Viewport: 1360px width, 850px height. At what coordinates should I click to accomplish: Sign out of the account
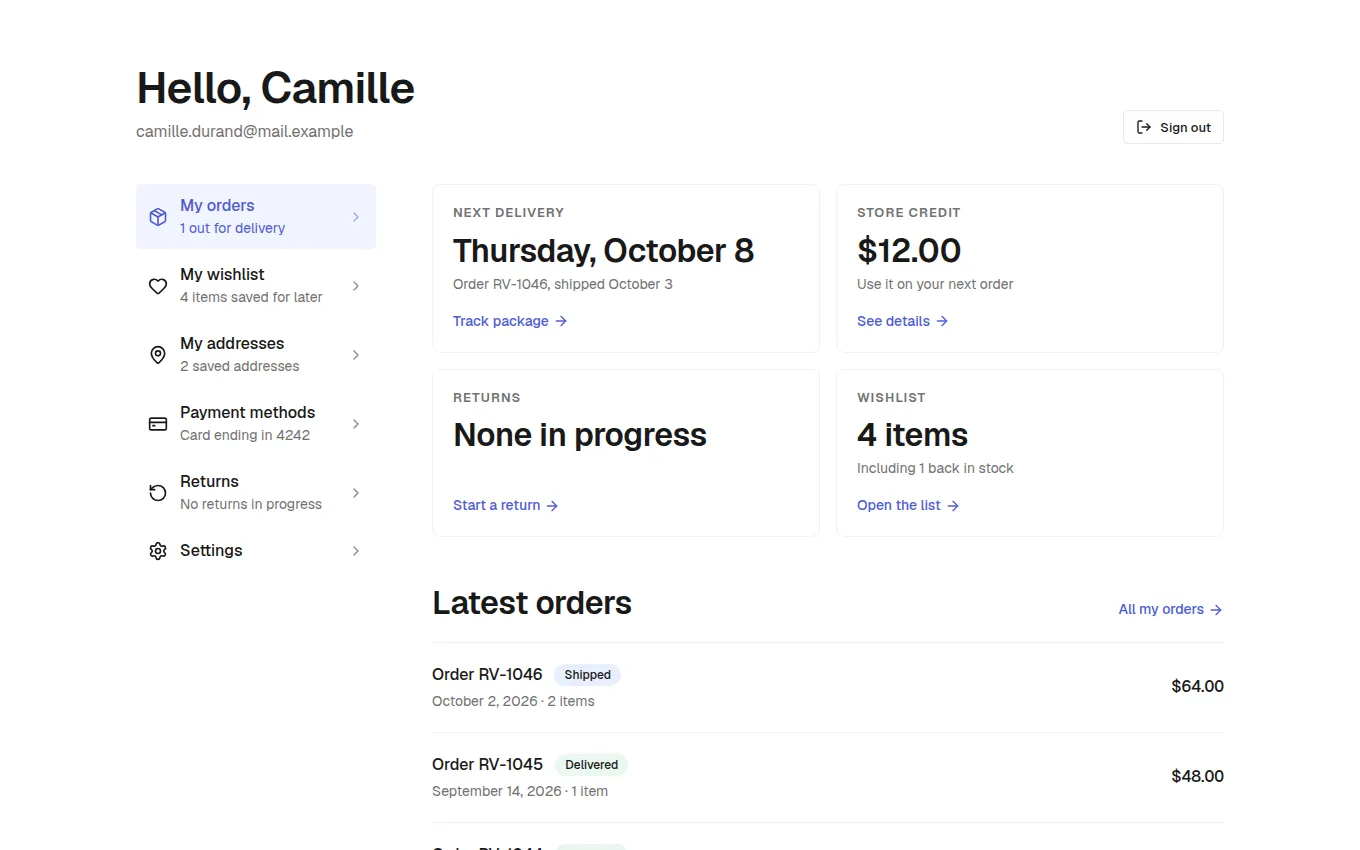click(1173, 127)
